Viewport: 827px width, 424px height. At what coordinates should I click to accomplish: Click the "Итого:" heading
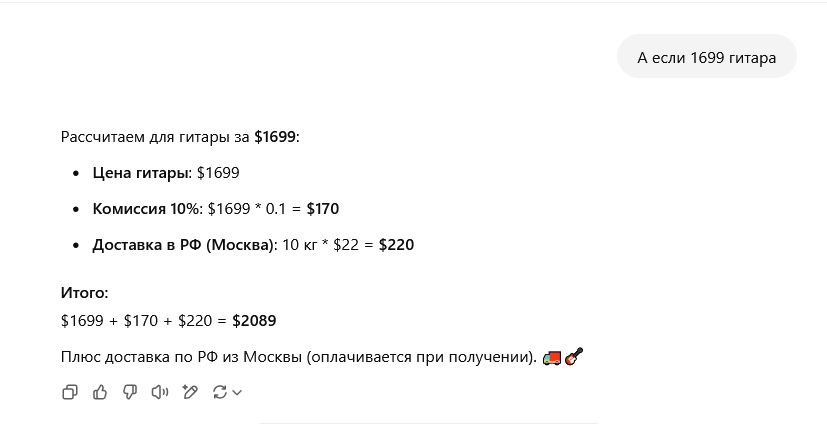pyautogui.click(x=84, y=293)
